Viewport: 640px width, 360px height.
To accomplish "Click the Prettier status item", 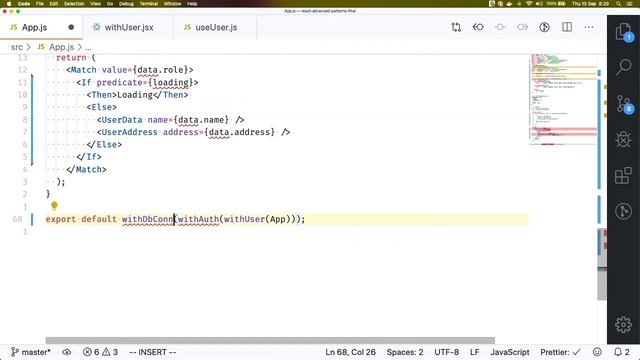I will click(560, 352).
